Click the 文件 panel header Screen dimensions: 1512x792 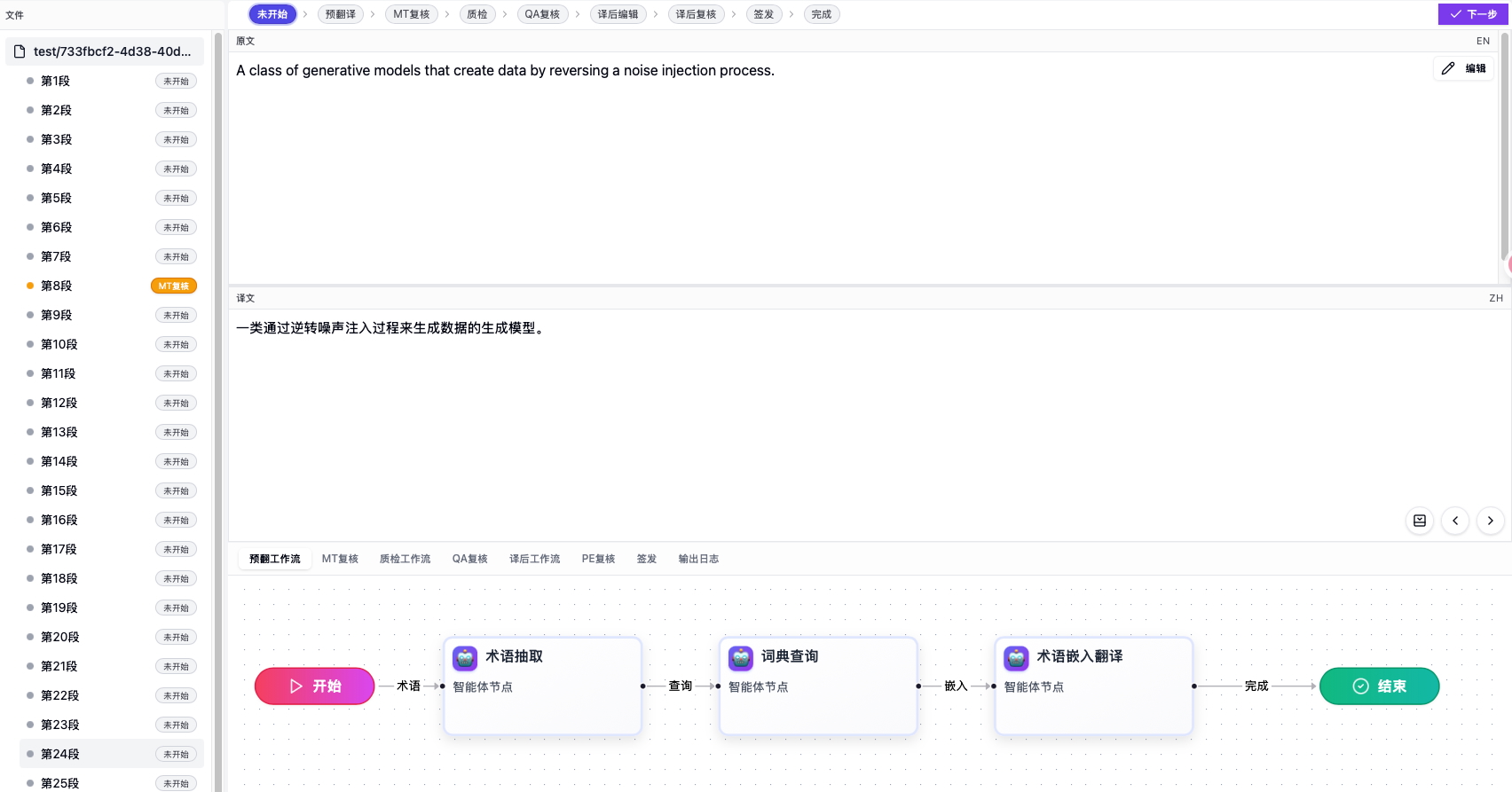point(15,15)
